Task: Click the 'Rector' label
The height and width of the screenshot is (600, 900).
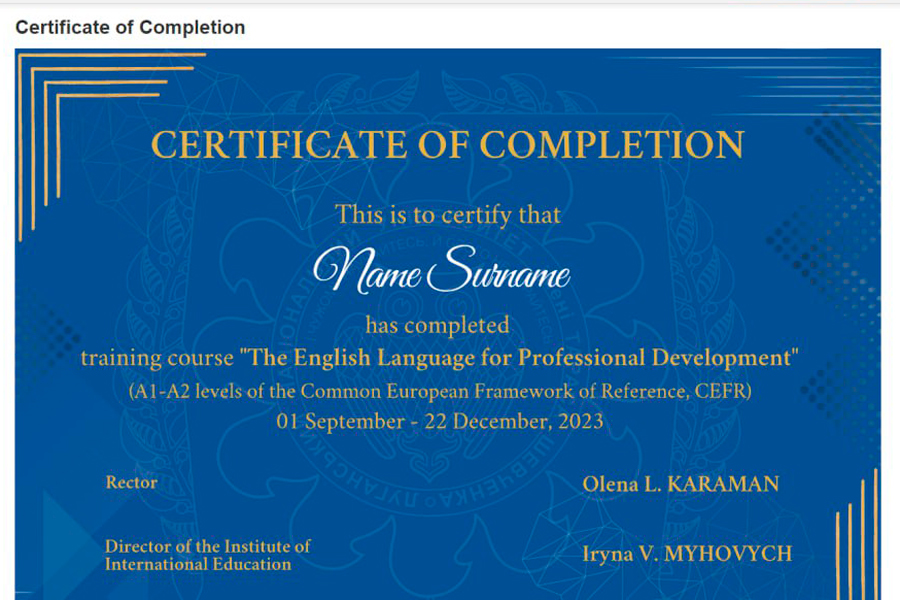Action: point(131,482)
